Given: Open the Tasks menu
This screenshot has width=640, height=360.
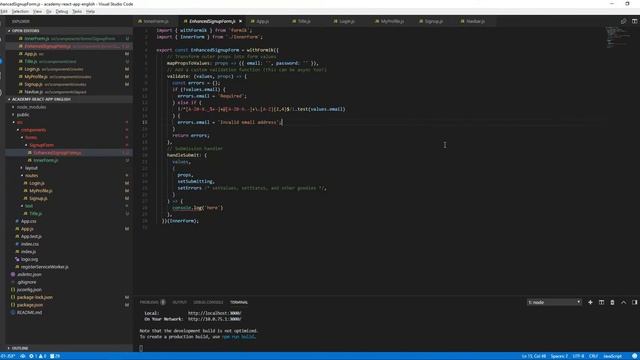Looking at the screenshot, I should coord(77,11).
